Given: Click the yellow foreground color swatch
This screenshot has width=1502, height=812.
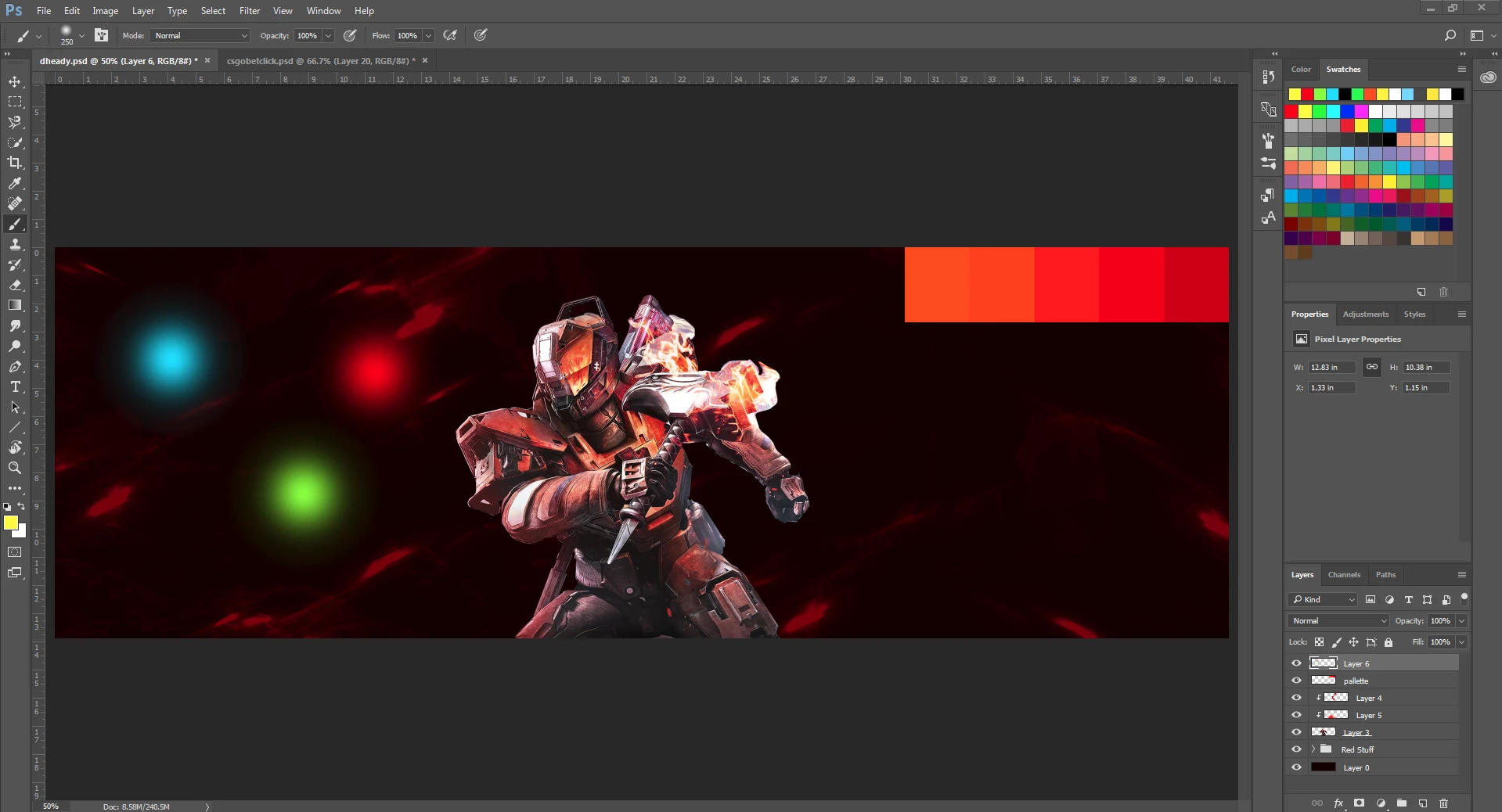Looking at the screenshot, I should point(10,523).
